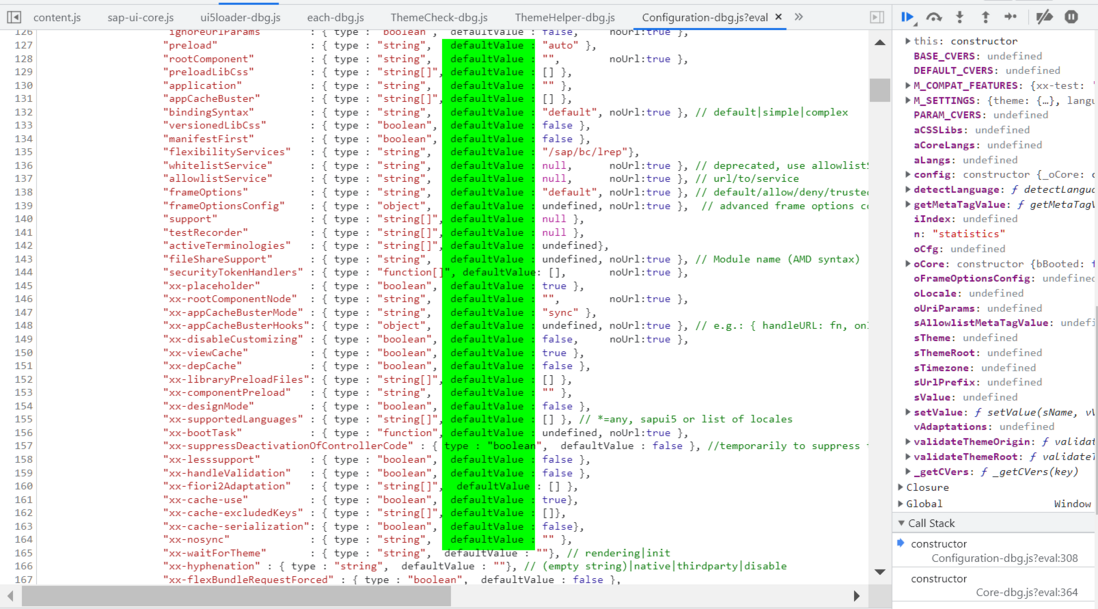Set breakpoint on line number 127
The width and height of the screenshot is (1098, 609).
(24, 46)
